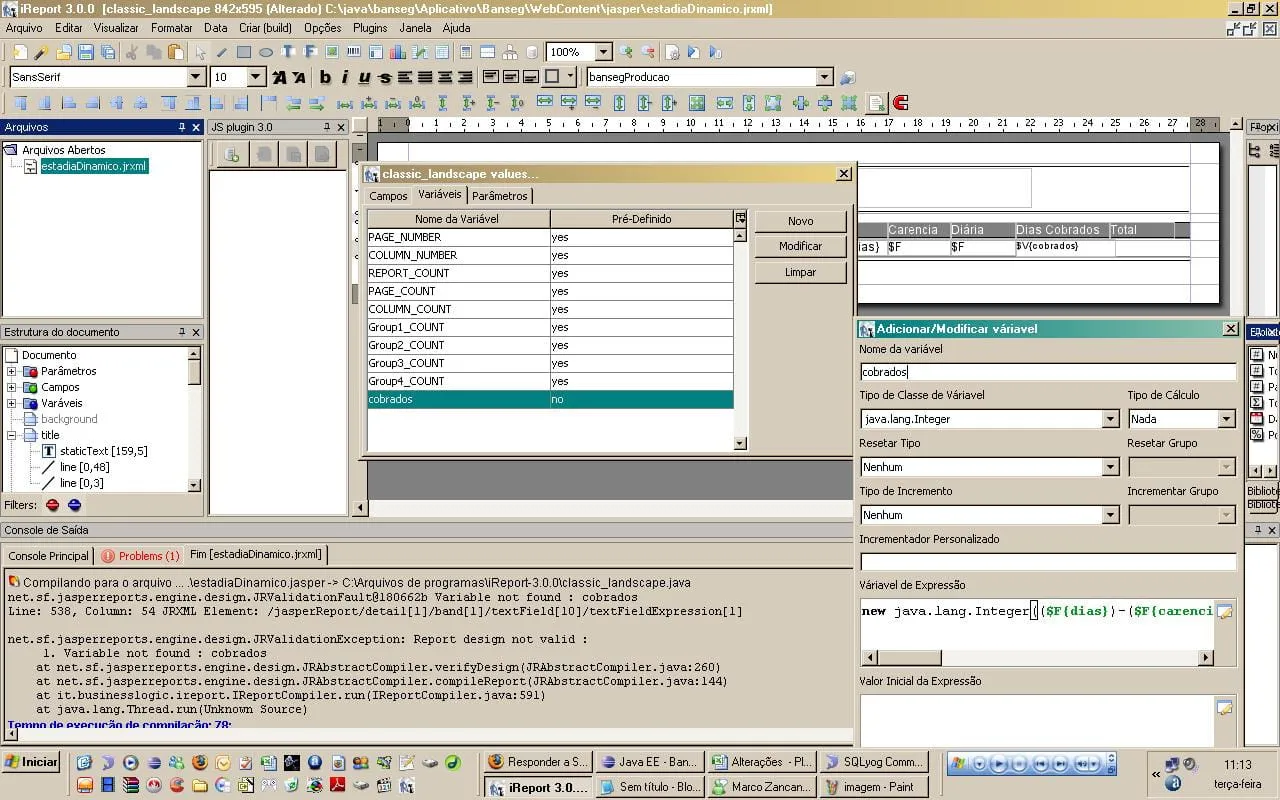This screenshot has width=1280, height=800.
Task: Select the Barcode tool icon
Action: click(354, 52)
